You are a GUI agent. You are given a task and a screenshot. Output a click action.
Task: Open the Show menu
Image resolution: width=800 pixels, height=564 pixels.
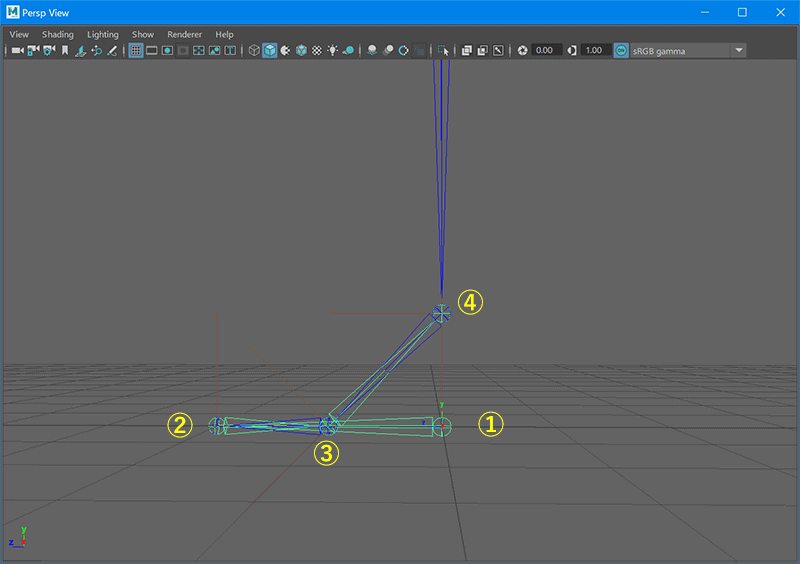(143, 34)
